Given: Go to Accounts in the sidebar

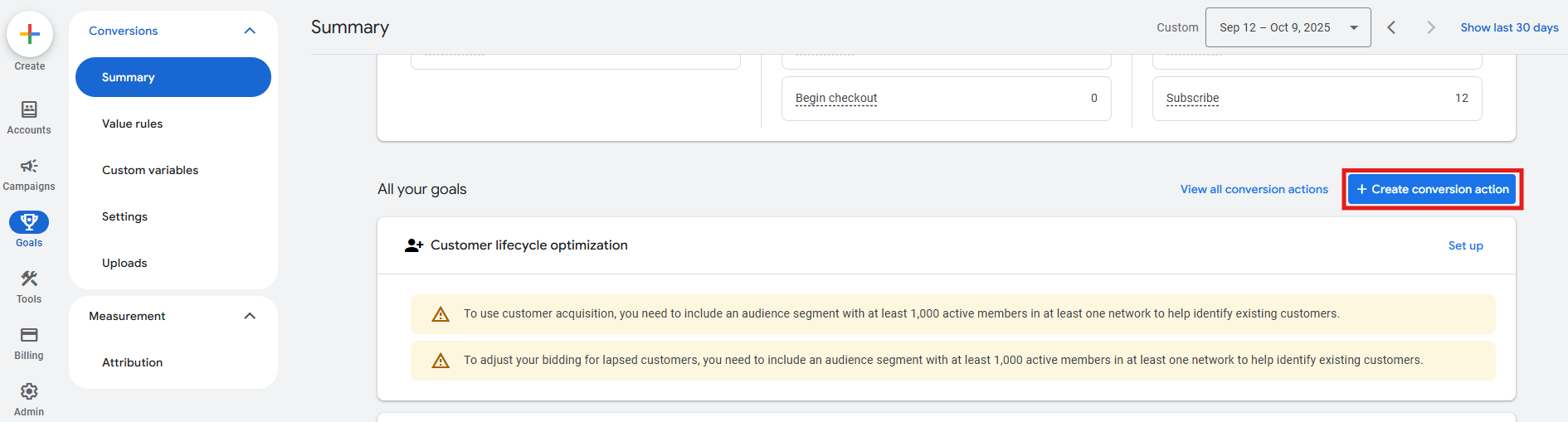Looking at the screenshot, I should 29,117.
